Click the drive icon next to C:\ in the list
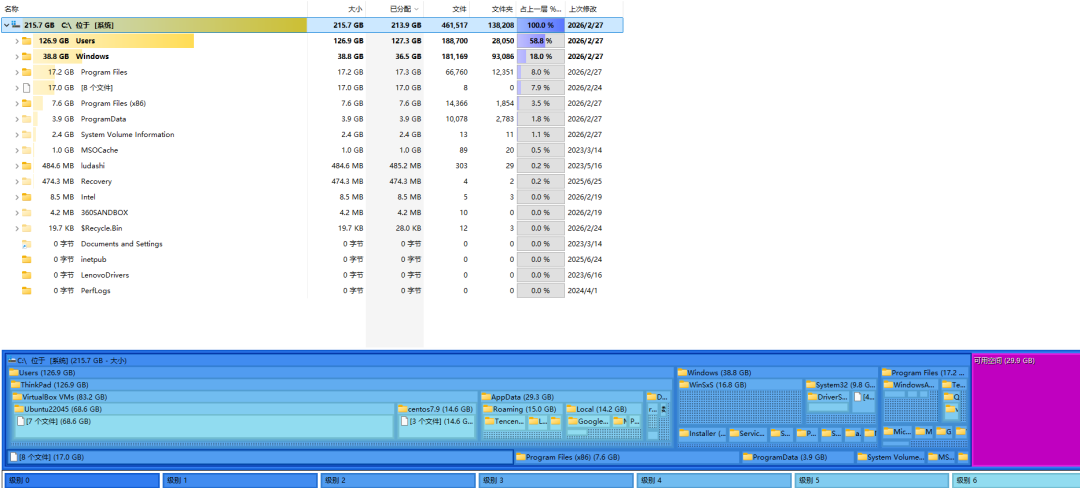Image resolution: width=1080 pixels, height=488 pixels. (16, 25)
